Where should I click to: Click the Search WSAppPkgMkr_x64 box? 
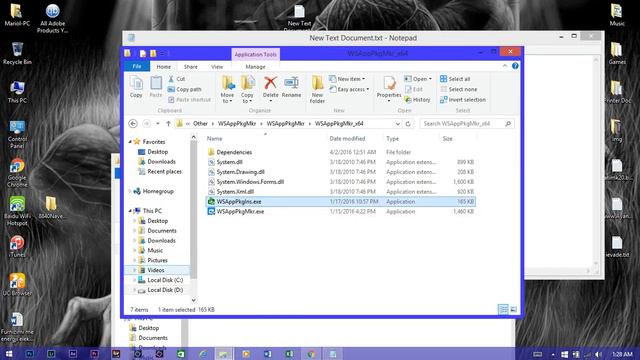[467, 124]
